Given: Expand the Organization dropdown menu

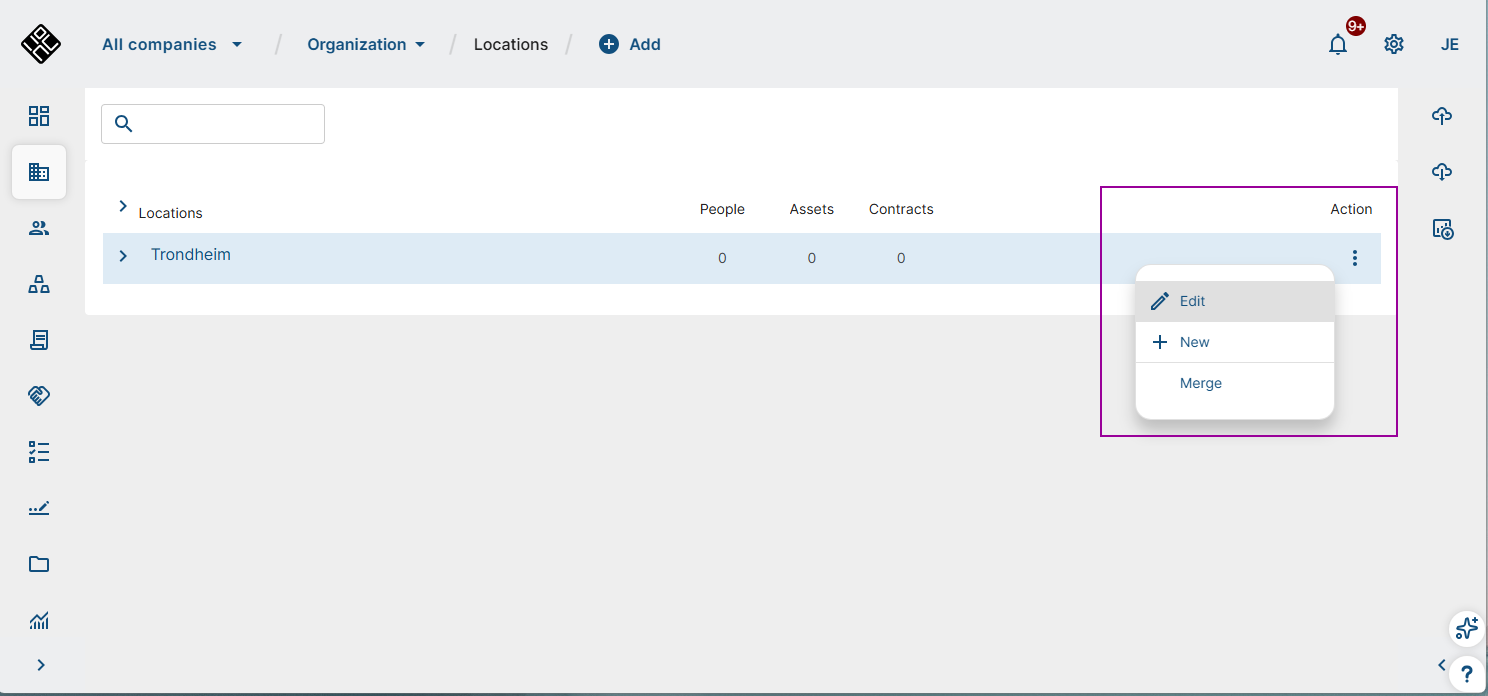Looking at the screenshot, I should [366, 45].
